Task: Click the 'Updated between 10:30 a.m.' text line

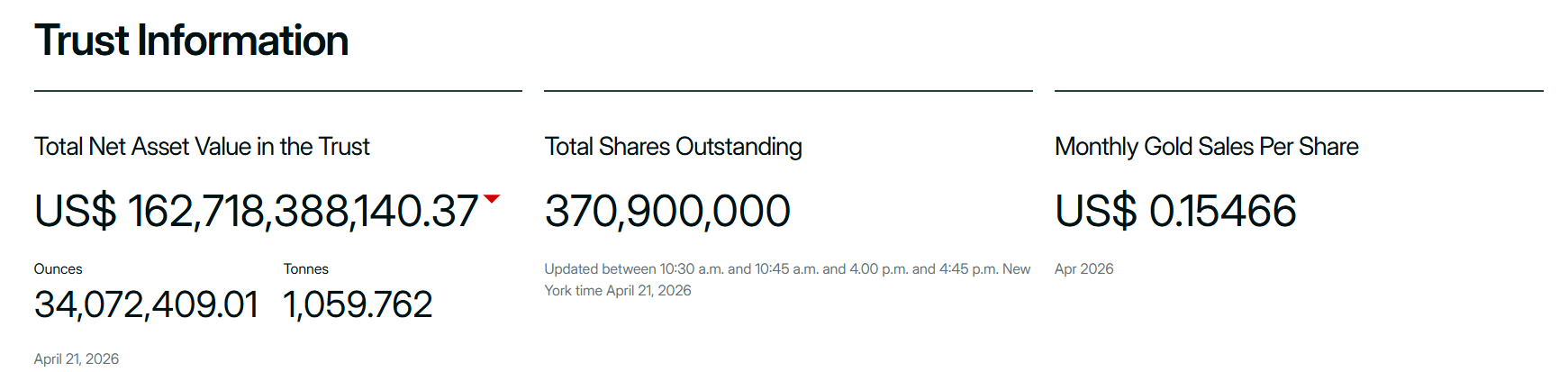Action: [x=787, y=269]
